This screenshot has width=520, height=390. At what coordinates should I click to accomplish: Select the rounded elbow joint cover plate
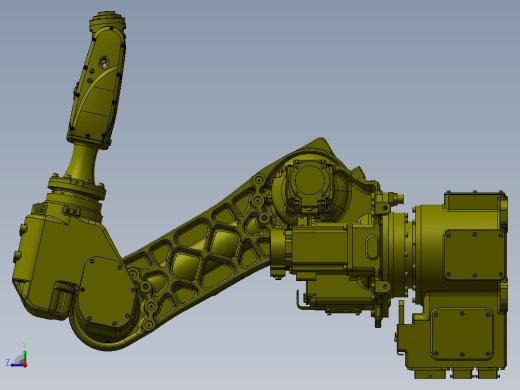pyautogui.click(x=107, y=292)
